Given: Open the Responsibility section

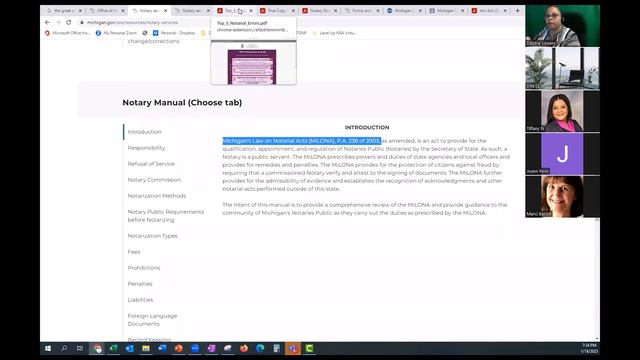Looking at the screenshot, I should coord(146,148).
